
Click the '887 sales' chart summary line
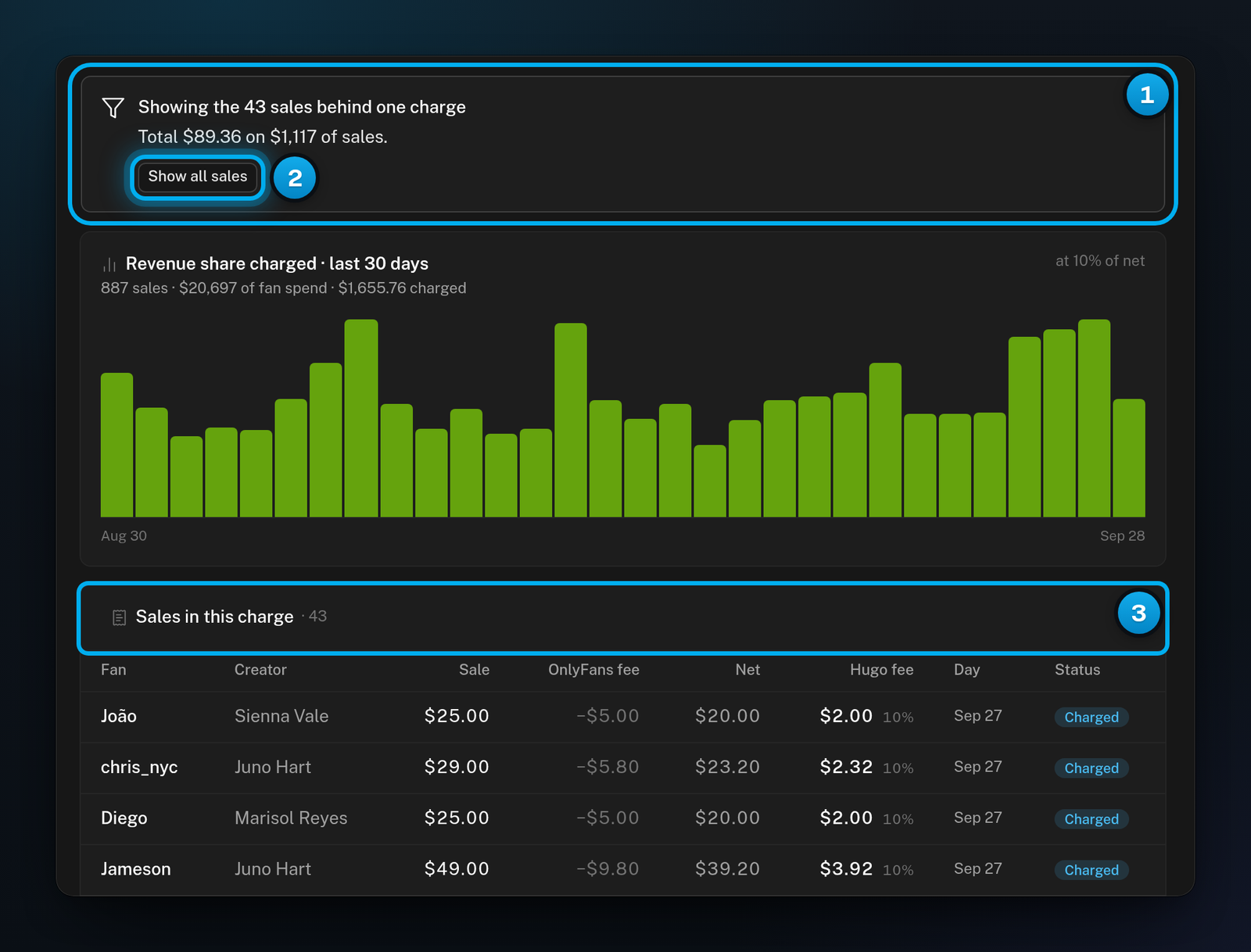point(283,288)
